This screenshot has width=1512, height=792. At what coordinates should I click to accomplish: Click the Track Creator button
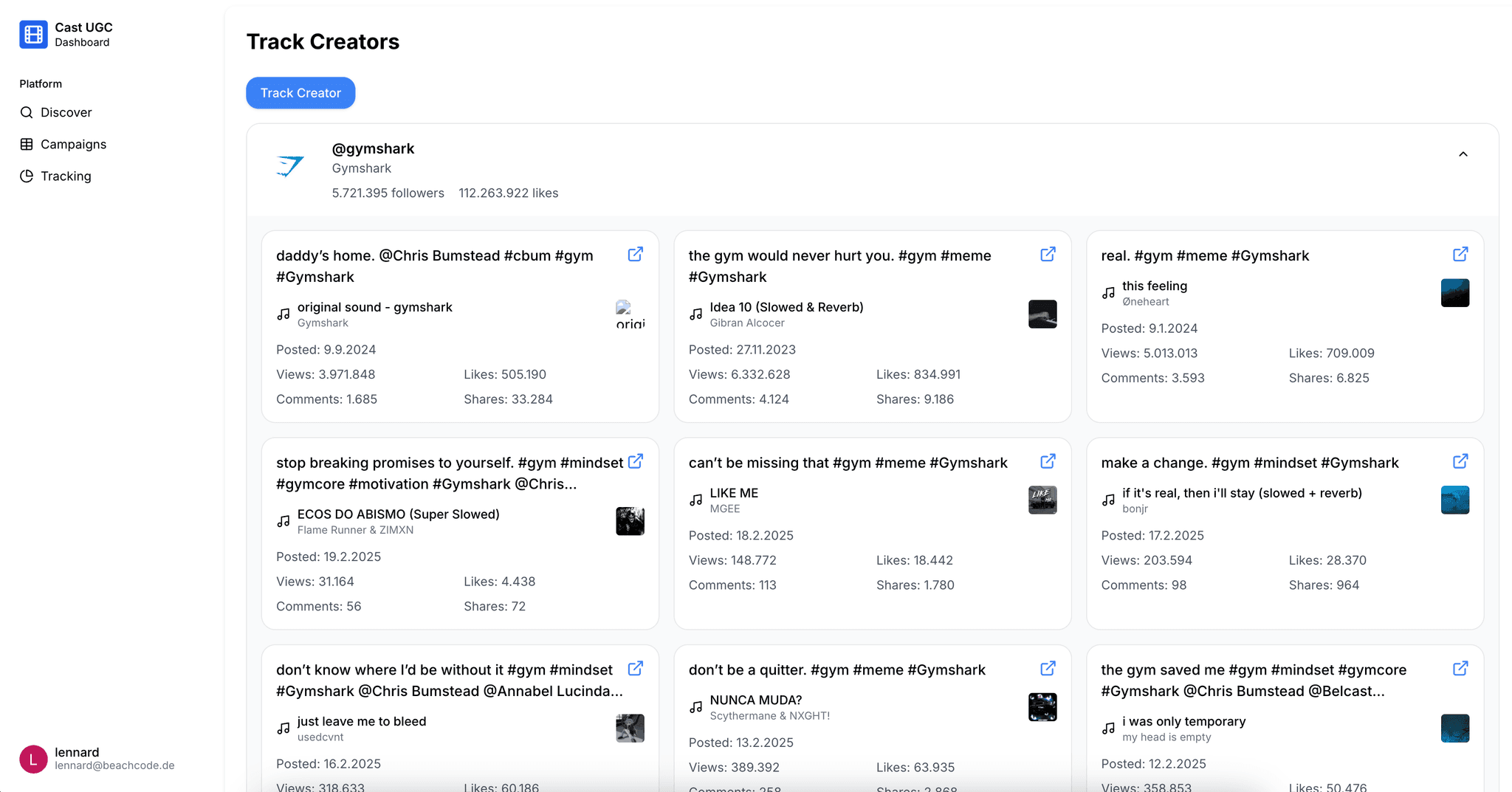(x=300, y=93)
